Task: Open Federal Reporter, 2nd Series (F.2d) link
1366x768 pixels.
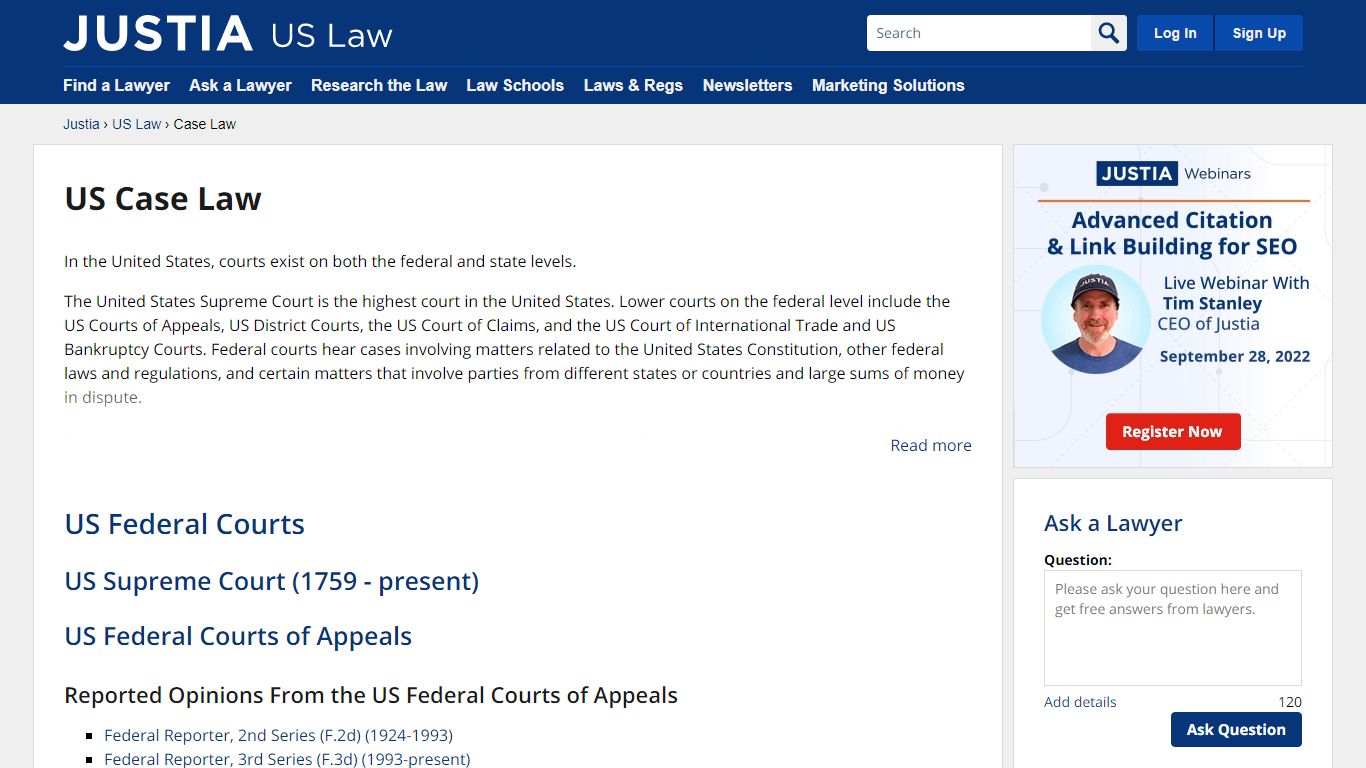Action: coord(278,735)
